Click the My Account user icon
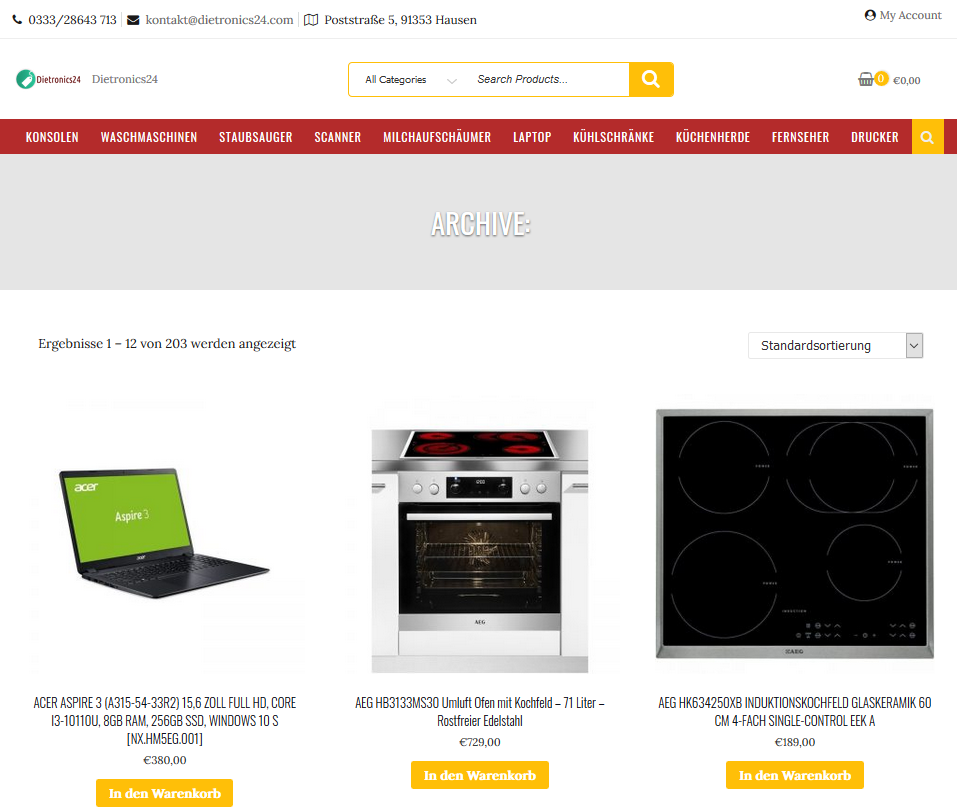The width and height of the screenshot is (957, 812). point(870,15)
